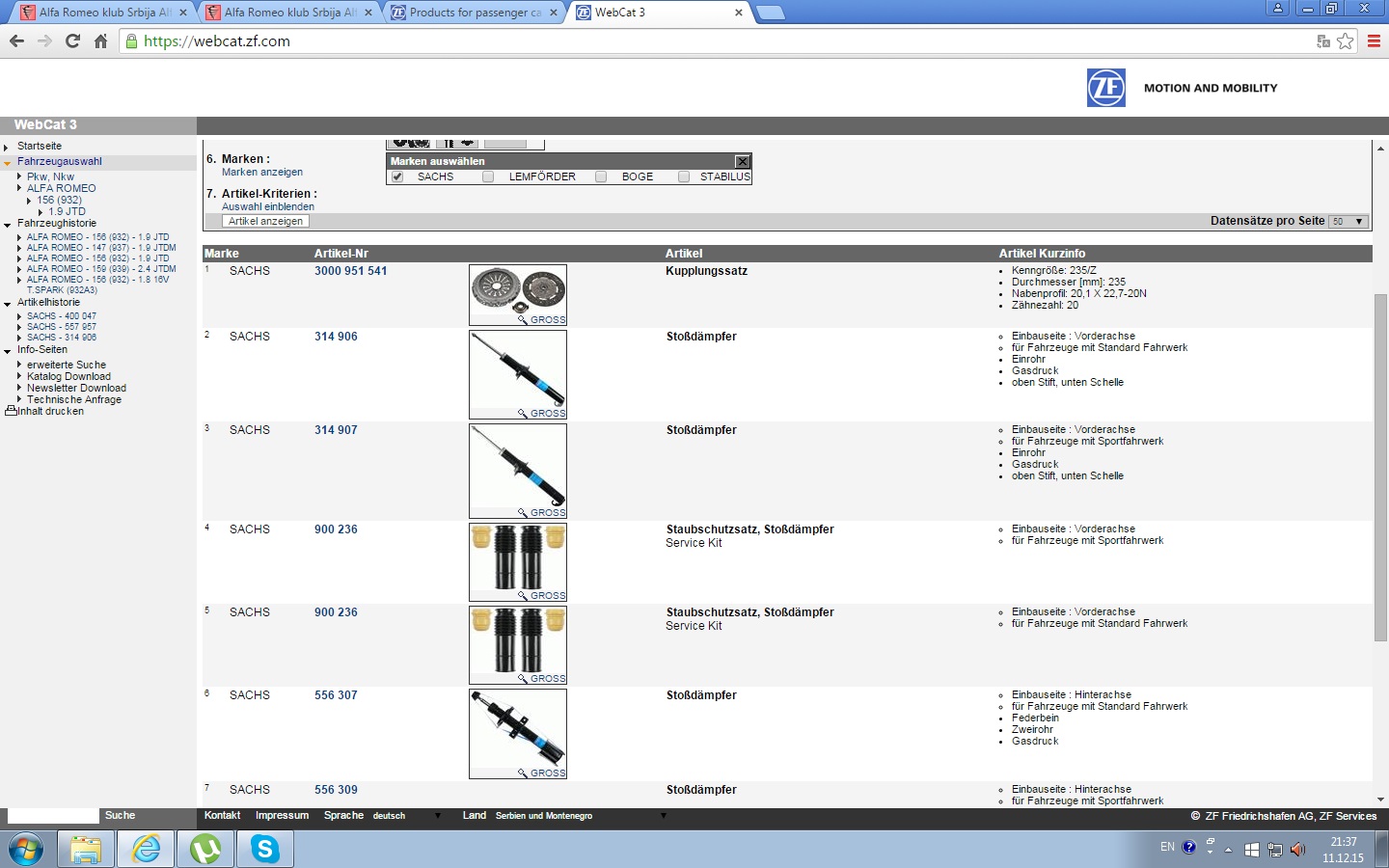Open the Land Serbien und Montenegro dropdown
Viewport: 1389px width, 868px height.
(581, 816)
